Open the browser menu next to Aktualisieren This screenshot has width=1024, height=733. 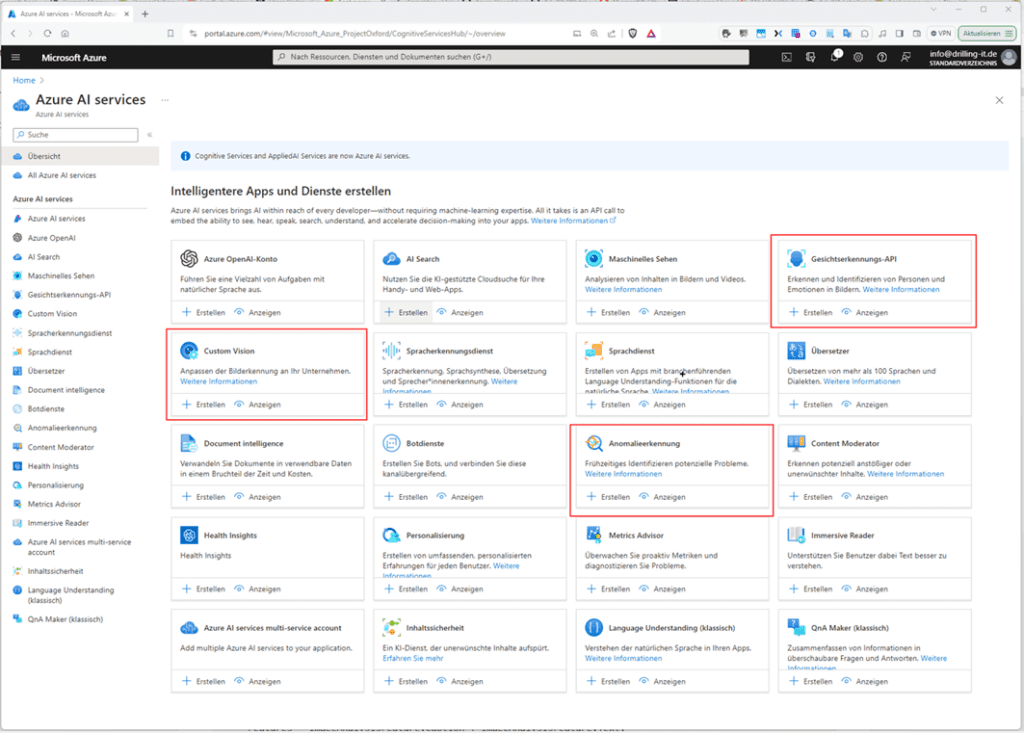[1009, 33]
